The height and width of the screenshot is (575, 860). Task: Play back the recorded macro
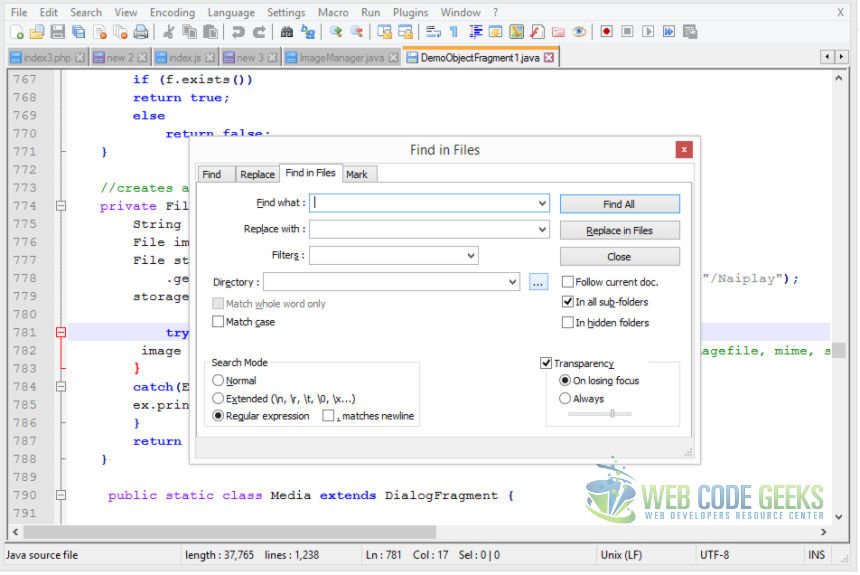(648, 32)
